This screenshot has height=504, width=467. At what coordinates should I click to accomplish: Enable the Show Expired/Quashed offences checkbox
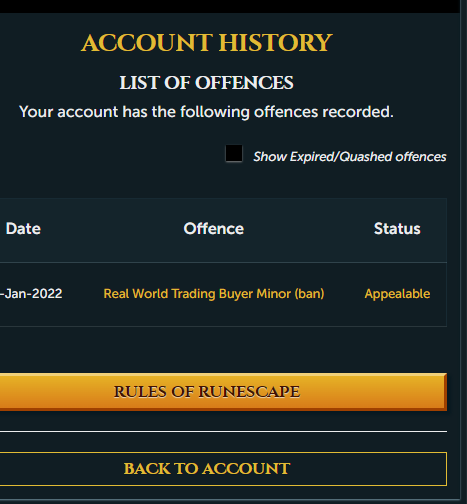click(234, 153)
